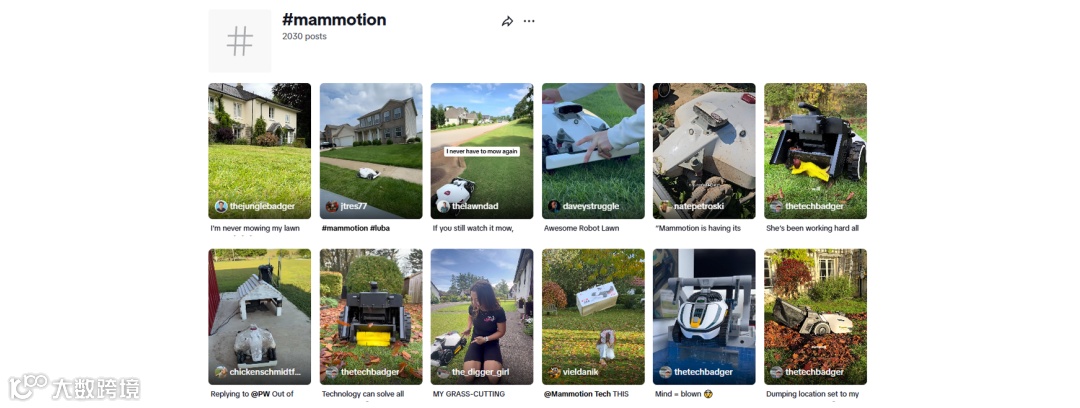
Task: Click the share arrow icon next to #mammotion
Action: (507, 21)
